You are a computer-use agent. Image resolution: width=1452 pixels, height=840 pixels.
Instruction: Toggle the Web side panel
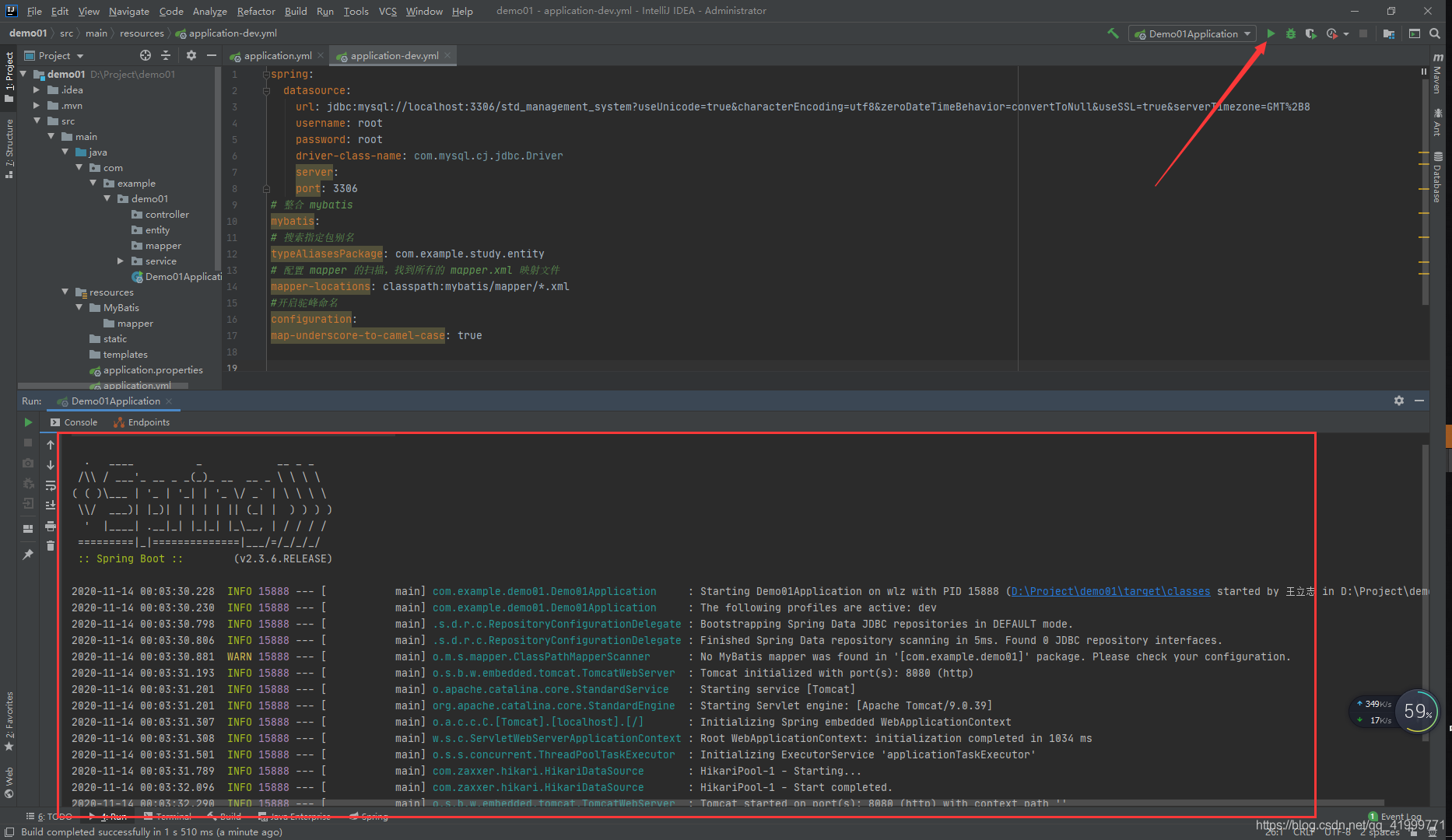tap(9, 782)
